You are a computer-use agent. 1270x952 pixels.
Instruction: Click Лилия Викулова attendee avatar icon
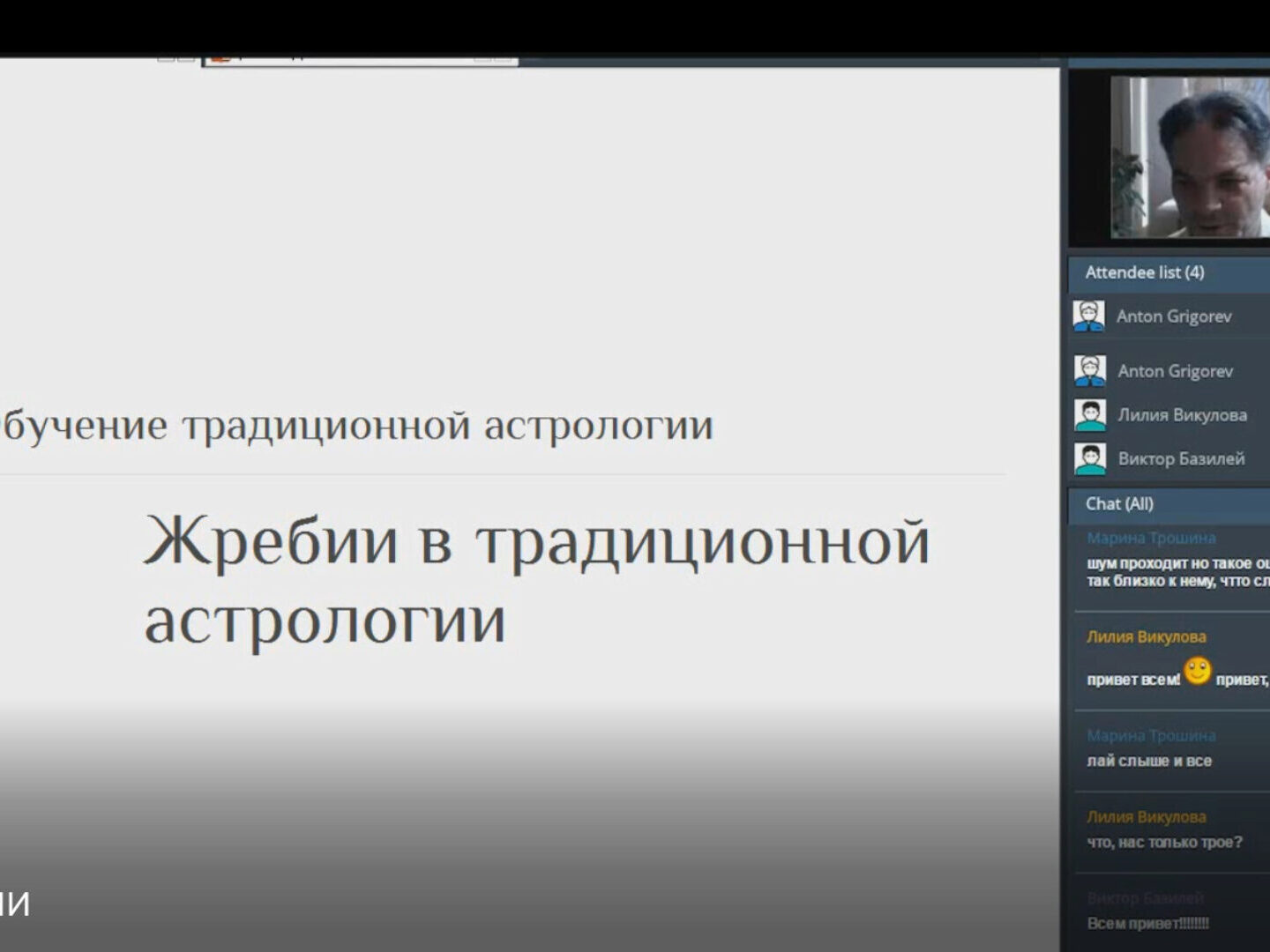[x=1090, y=415]
